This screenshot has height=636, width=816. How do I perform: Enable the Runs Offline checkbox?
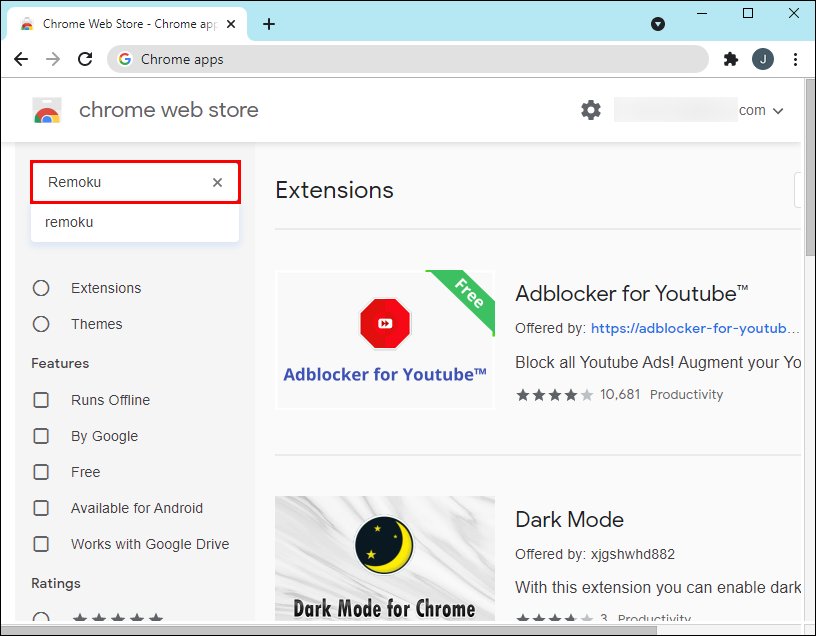click(x=41, y=400)
